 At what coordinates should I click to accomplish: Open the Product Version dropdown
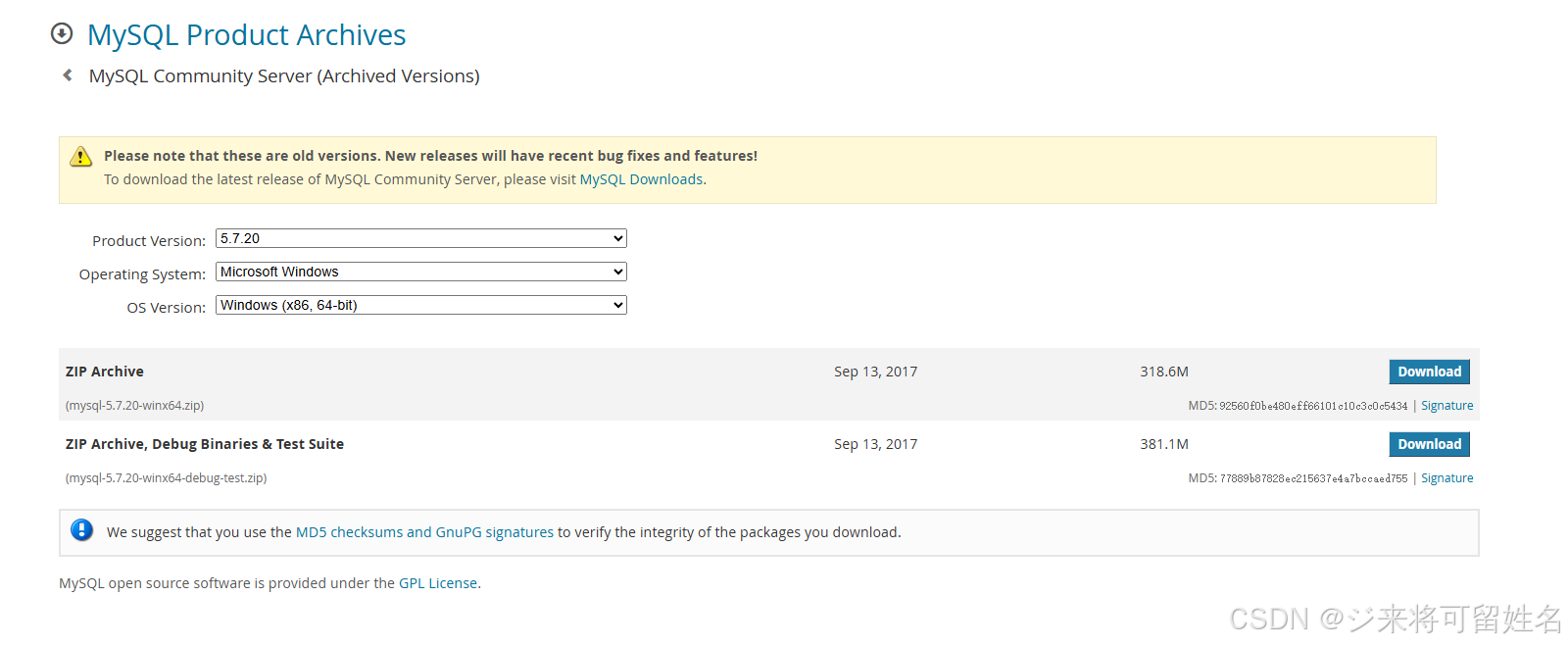pyautogui.click(x=421, y=238)
